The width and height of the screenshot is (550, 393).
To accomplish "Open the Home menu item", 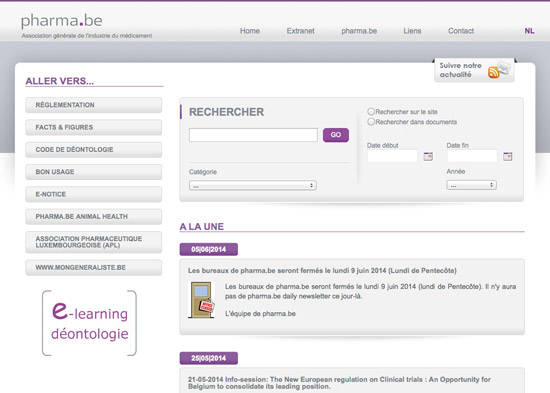I will coord(250,31).
